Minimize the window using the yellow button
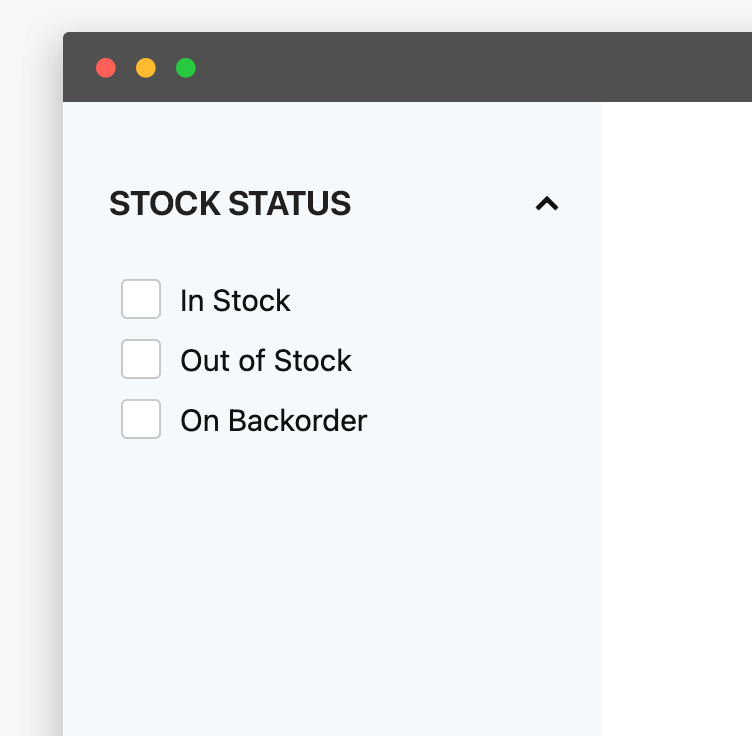Image resolution: width=752 pixels, height=736 pixels. (x=146, y=68)
